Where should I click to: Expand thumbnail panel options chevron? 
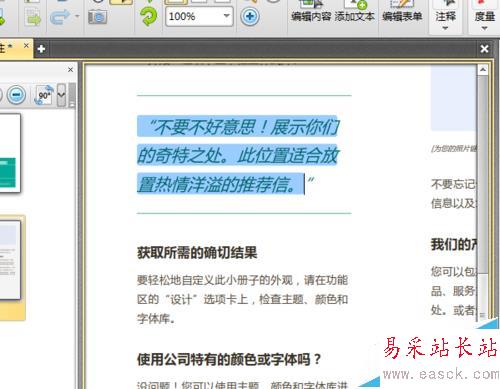(61, 95)
